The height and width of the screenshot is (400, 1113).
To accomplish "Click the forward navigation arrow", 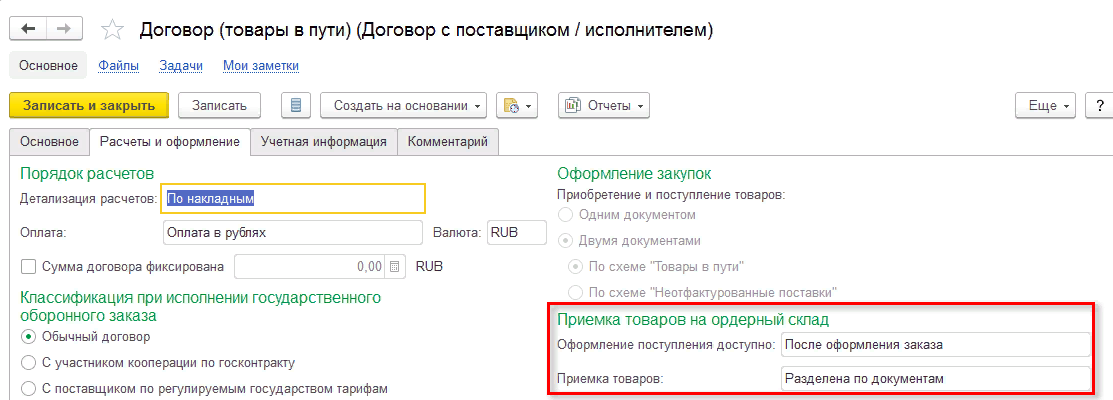I will coord(65,30).
